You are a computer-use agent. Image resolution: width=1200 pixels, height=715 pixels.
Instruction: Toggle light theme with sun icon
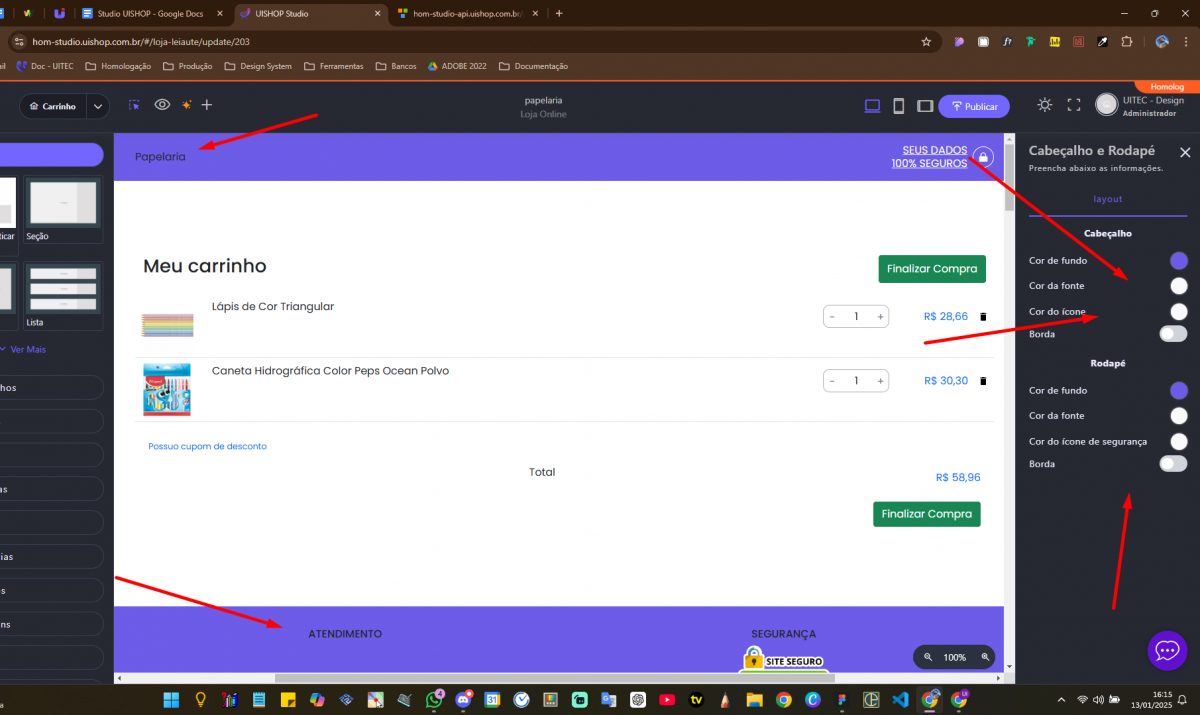[x=1044, y=105]
